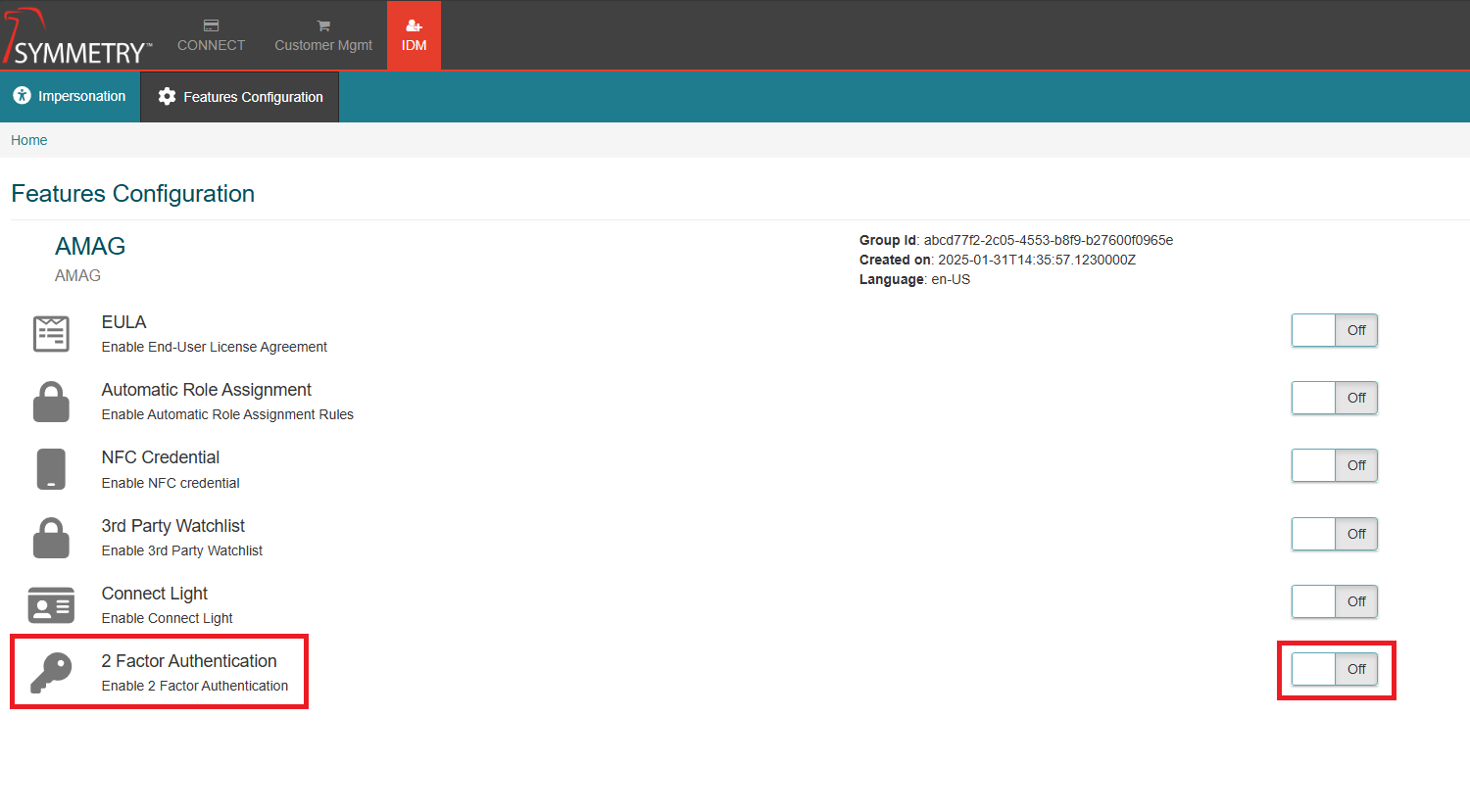Click the Connect Light ID card icon
Screen dimensions: 1470x812
(51, 605)
